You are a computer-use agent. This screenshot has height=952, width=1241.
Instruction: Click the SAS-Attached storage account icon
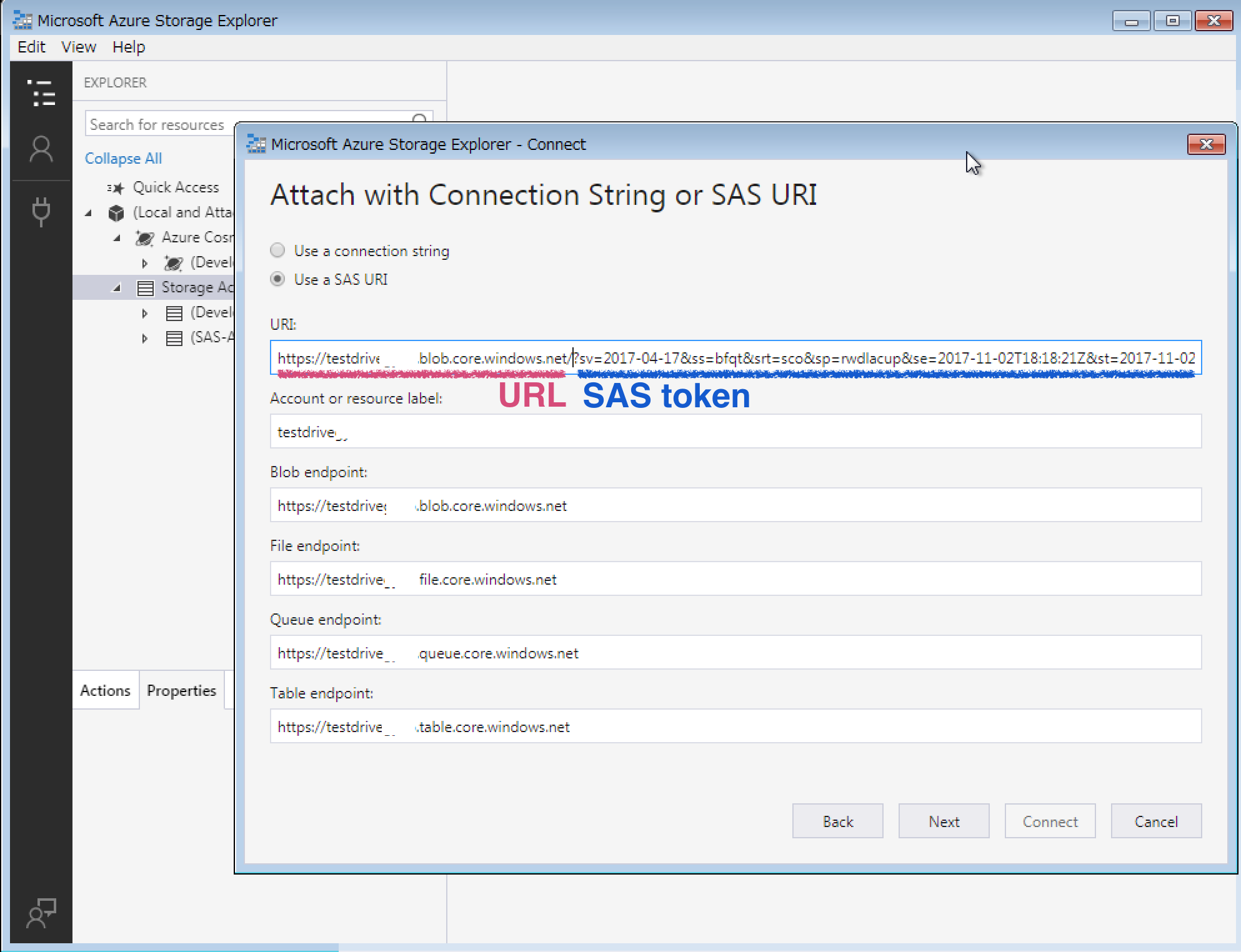coord(174,338)
